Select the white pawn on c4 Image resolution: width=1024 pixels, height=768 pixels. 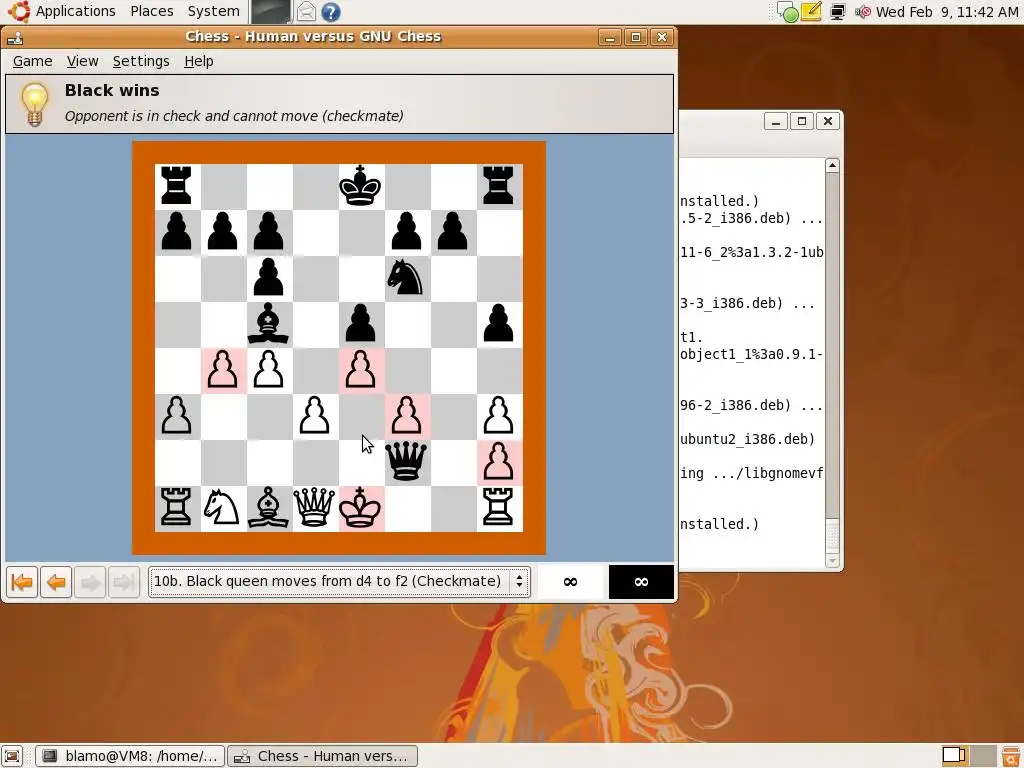click(x=268, y=370)
